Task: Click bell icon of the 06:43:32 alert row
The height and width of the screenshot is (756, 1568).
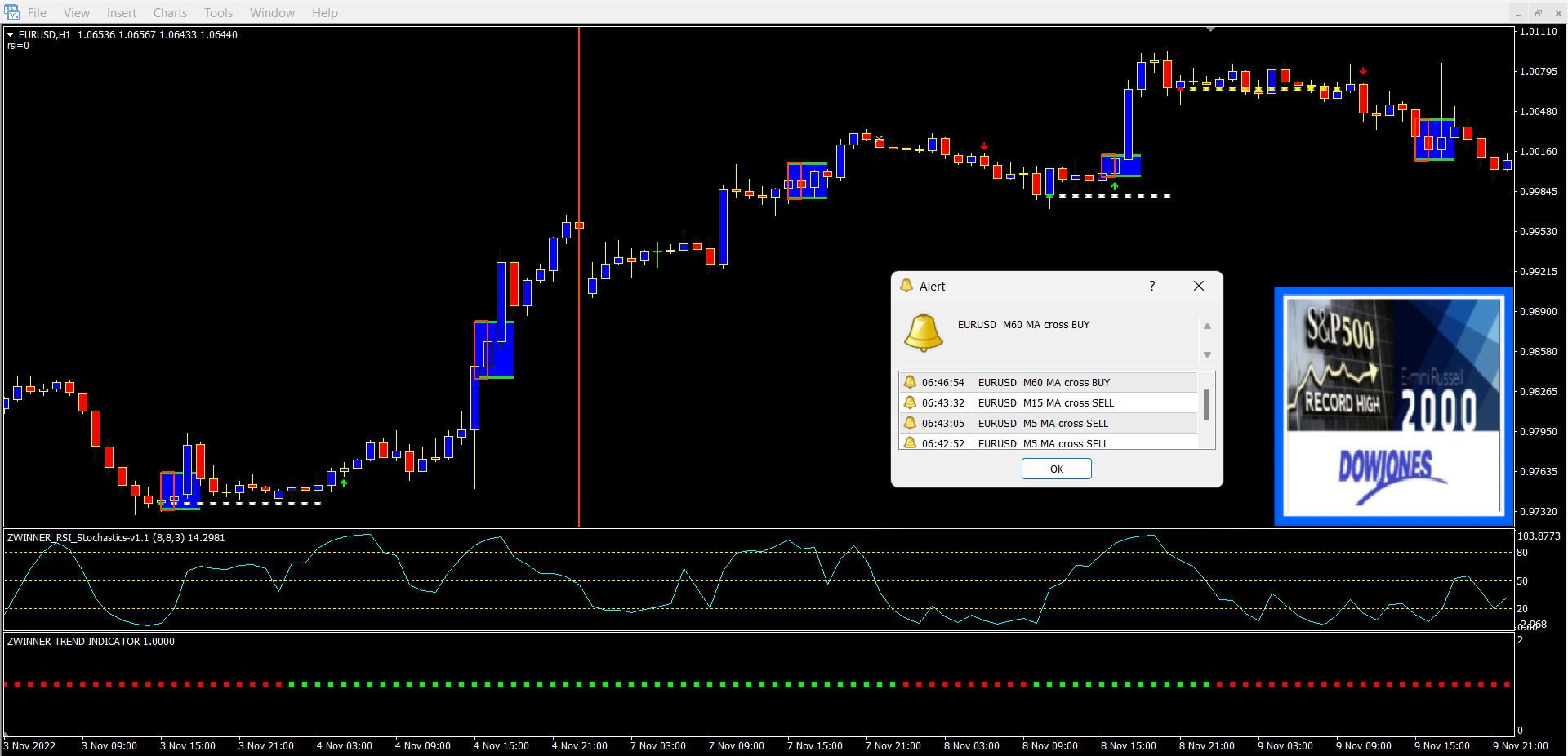Action: [910, 402]
